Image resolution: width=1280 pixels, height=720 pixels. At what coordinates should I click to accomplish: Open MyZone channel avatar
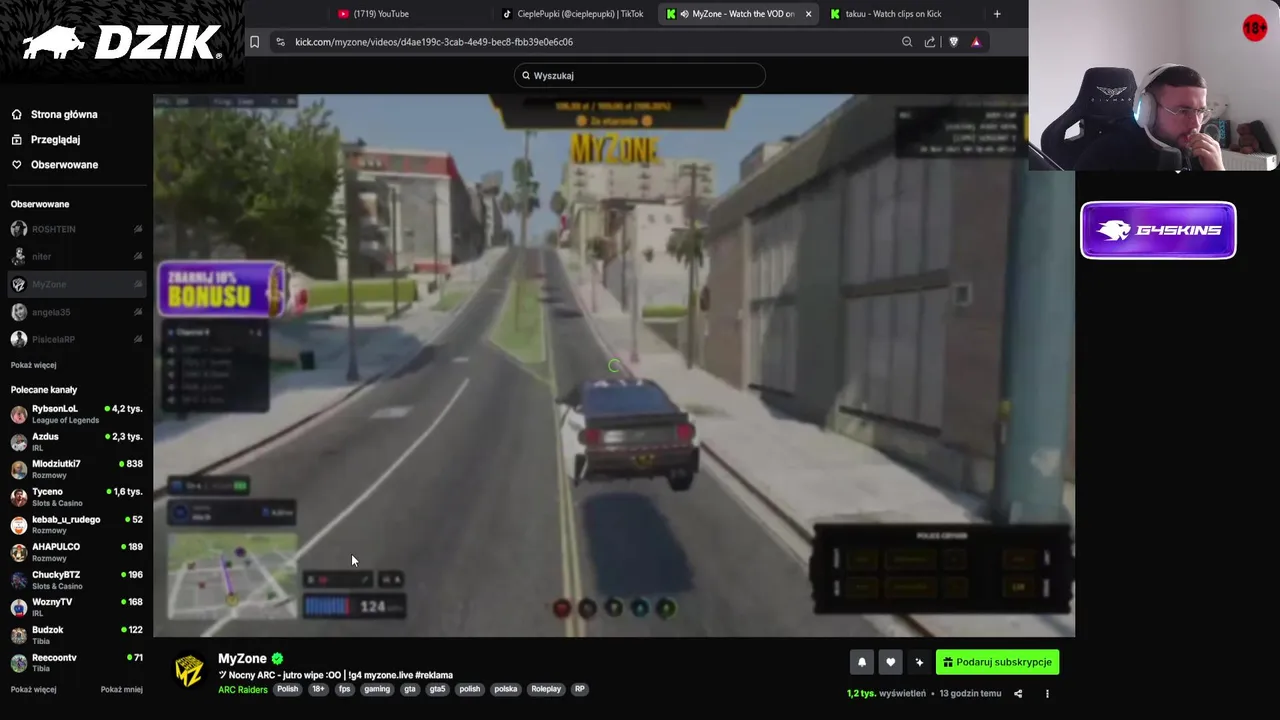[x=188, y=671]
